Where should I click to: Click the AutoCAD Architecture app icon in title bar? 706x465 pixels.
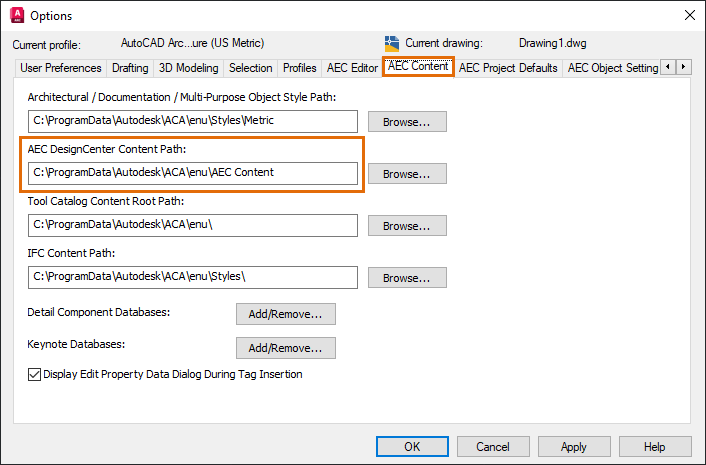point(17,15)
